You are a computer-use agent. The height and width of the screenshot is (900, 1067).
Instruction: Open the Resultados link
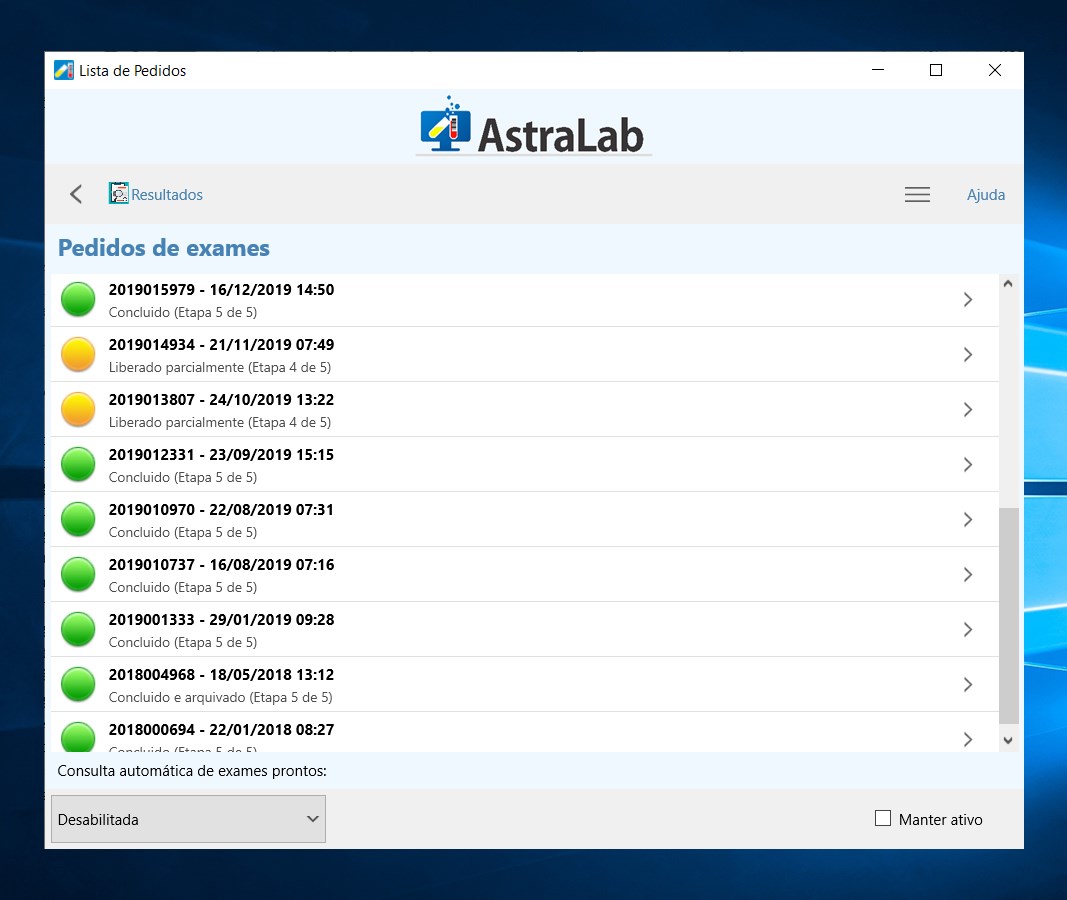coord(167,195)
